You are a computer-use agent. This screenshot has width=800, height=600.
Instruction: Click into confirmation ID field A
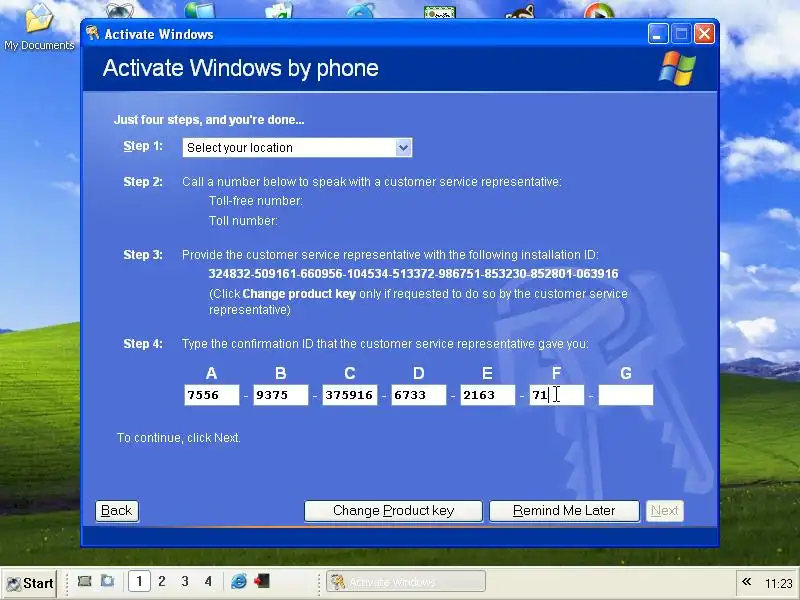tap(212, 395)
